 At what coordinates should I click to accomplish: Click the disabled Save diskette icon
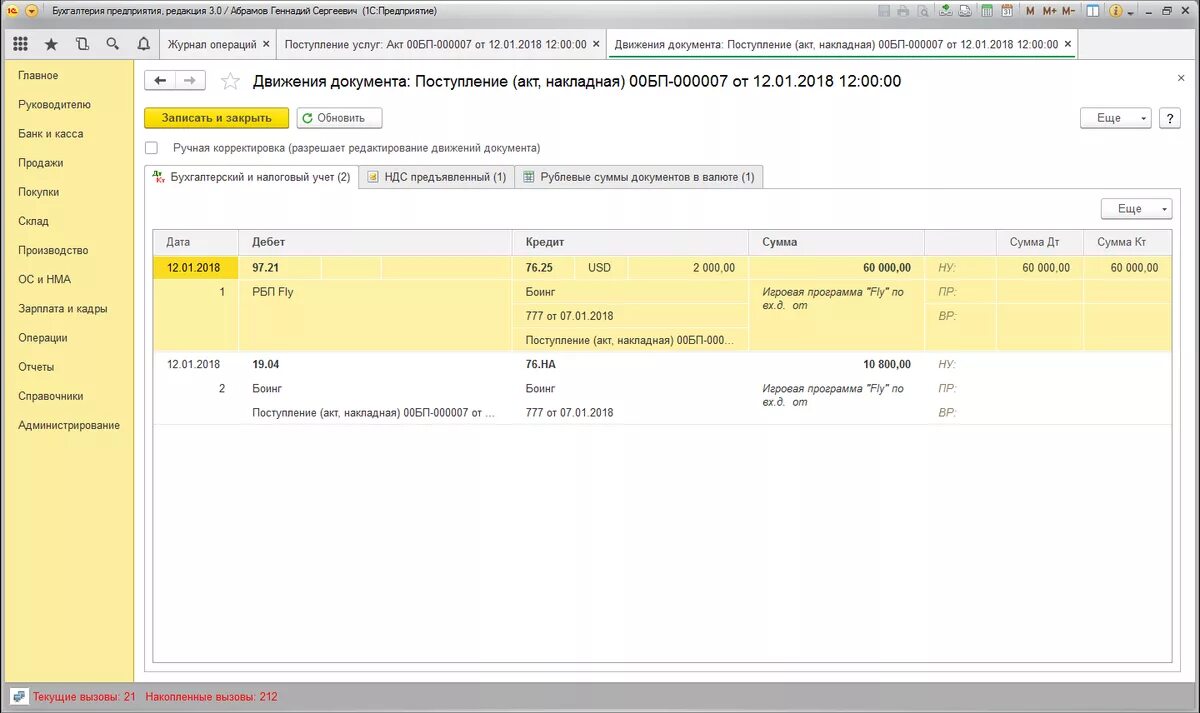point(885,11)
